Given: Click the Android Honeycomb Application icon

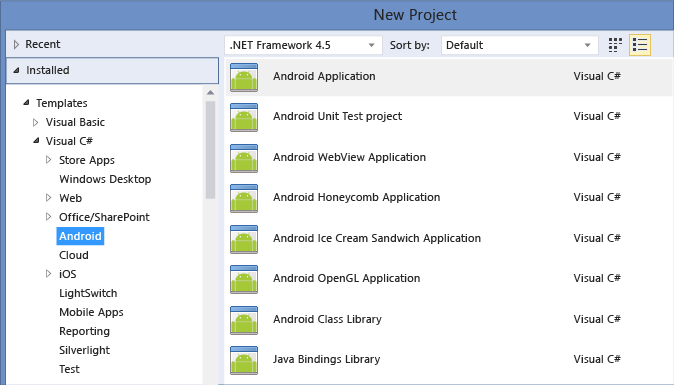Looking at the screenshot, I should click(x=244, y=198).
